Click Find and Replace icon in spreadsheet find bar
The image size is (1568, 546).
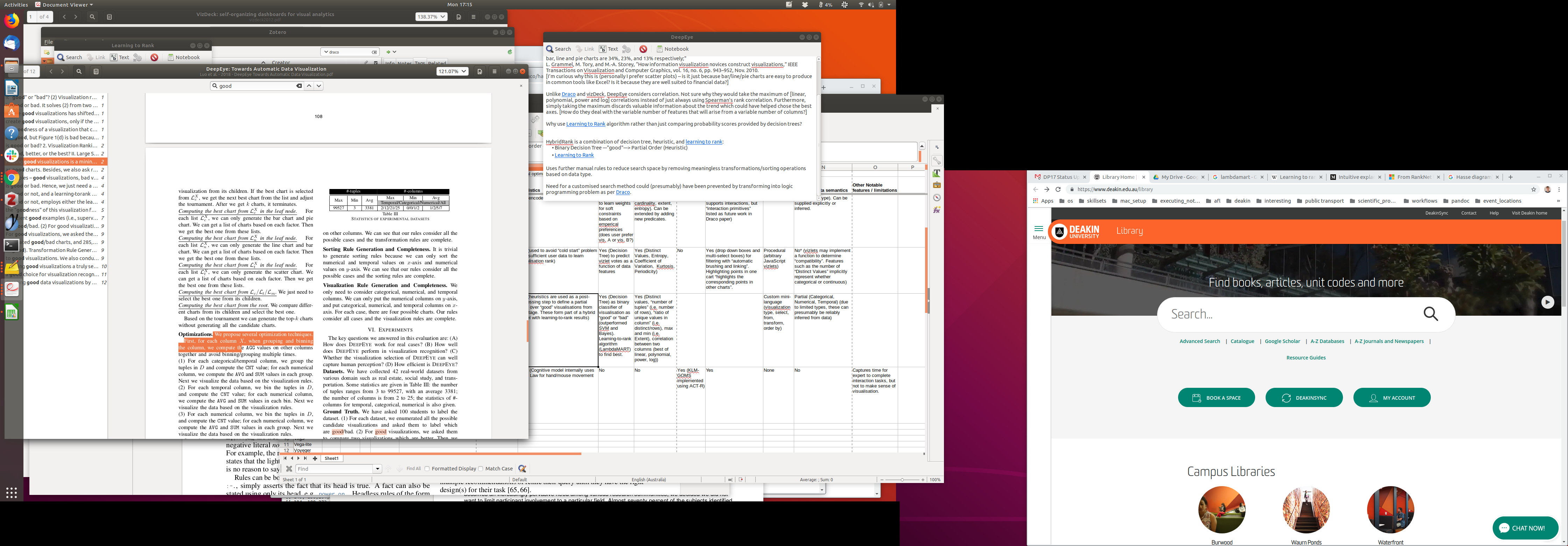pos(522,469)
